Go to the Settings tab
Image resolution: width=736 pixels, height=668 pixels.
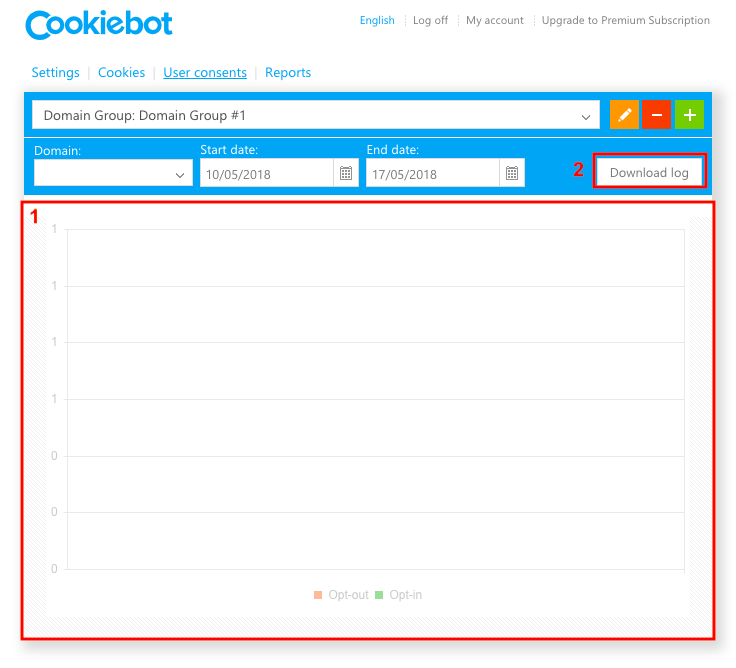[x=55, y=73]
